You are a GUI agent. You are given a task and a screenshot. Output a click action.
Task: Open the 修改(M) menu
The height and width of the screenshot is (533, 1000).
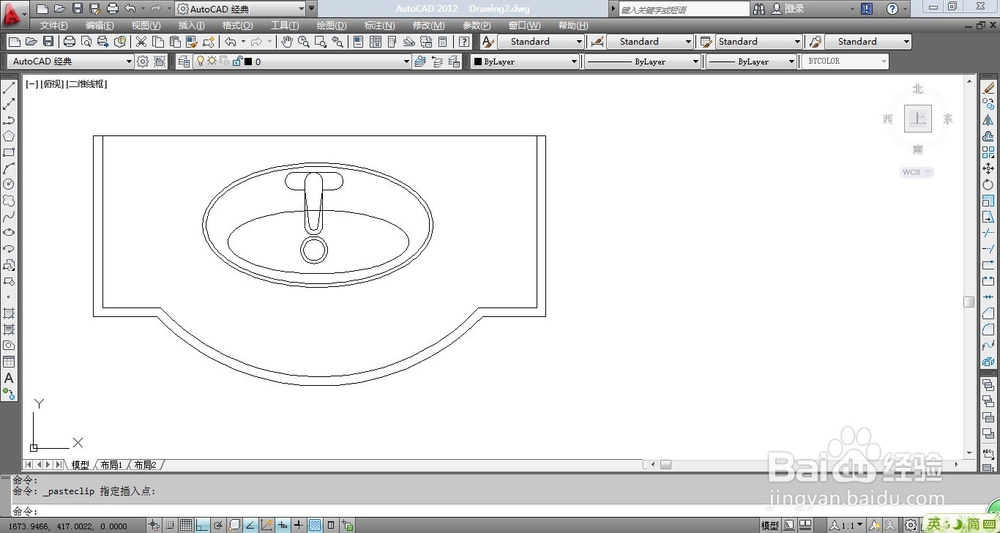[429, 26]
